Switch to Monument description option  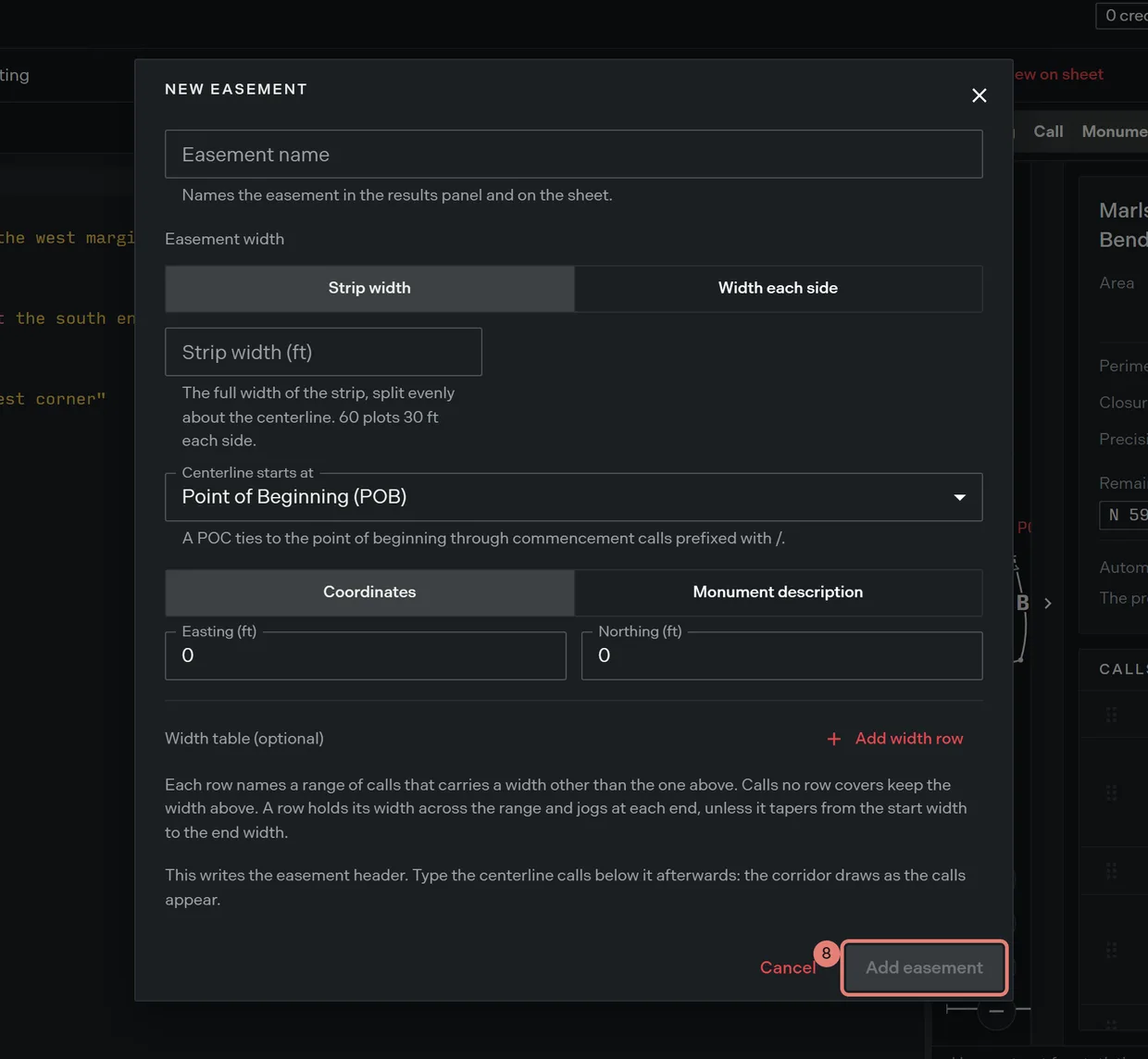pos(778,592)
